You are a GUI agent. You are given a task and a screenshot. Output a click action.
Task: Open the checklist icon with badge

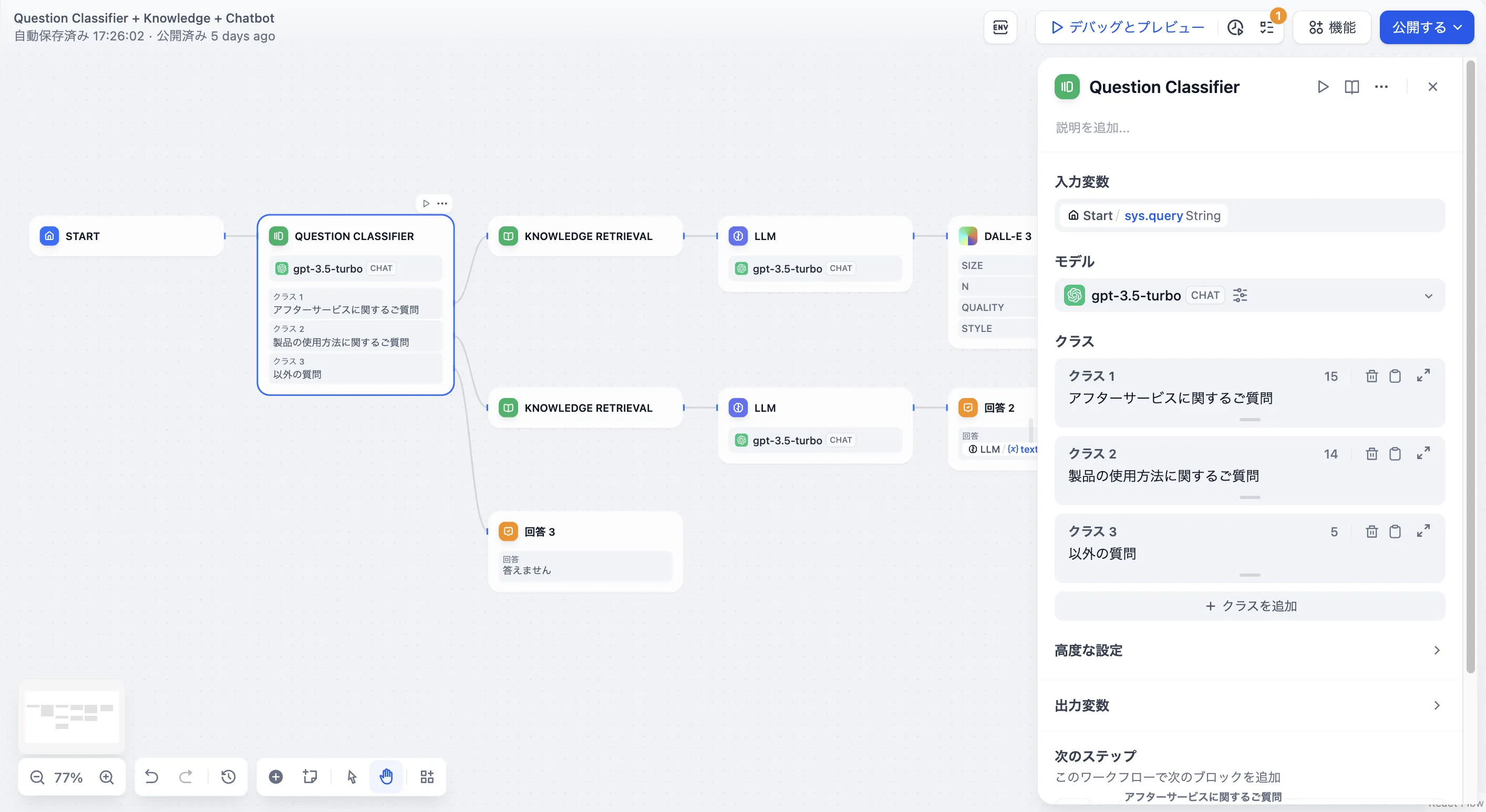(x=1267, y=27)
